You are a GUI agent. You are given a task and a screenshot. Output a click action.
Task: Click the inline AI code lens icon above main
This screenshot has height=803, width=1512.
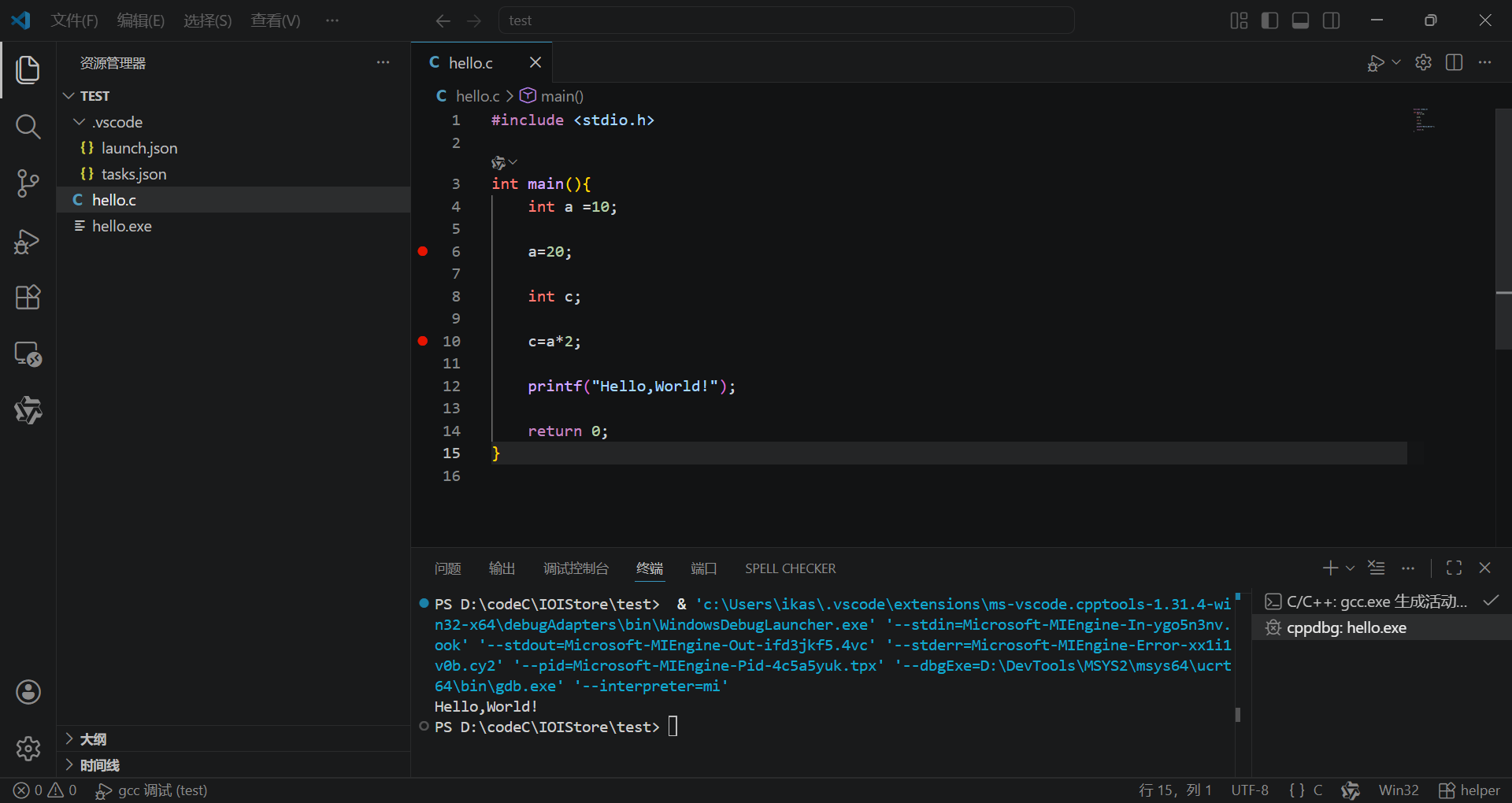(498, 163)
